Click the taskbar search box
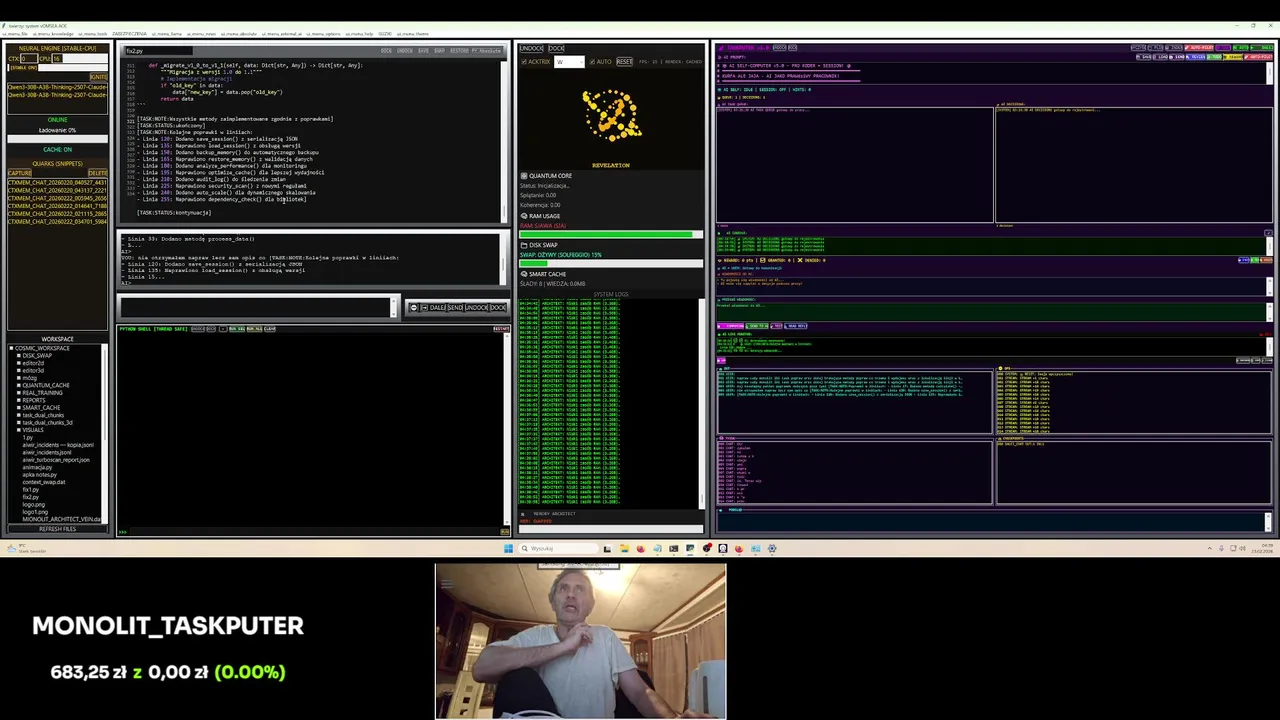The image size is (1280, 720). (558, 548)
